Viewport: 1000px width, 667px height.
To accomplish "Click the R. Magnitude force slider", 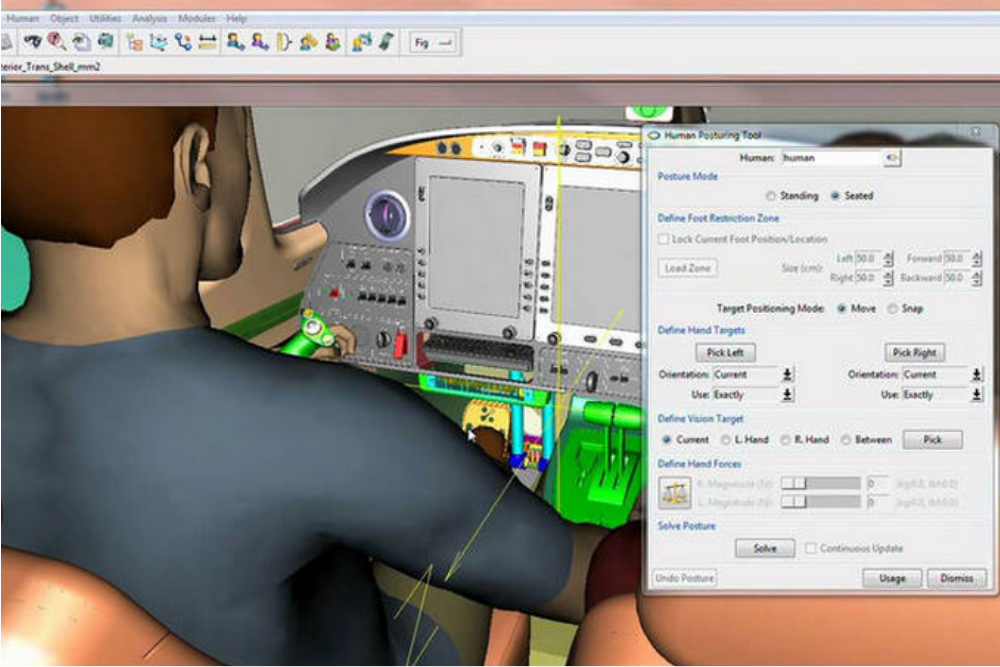I will pyautogui.click(x=821, y=483).
